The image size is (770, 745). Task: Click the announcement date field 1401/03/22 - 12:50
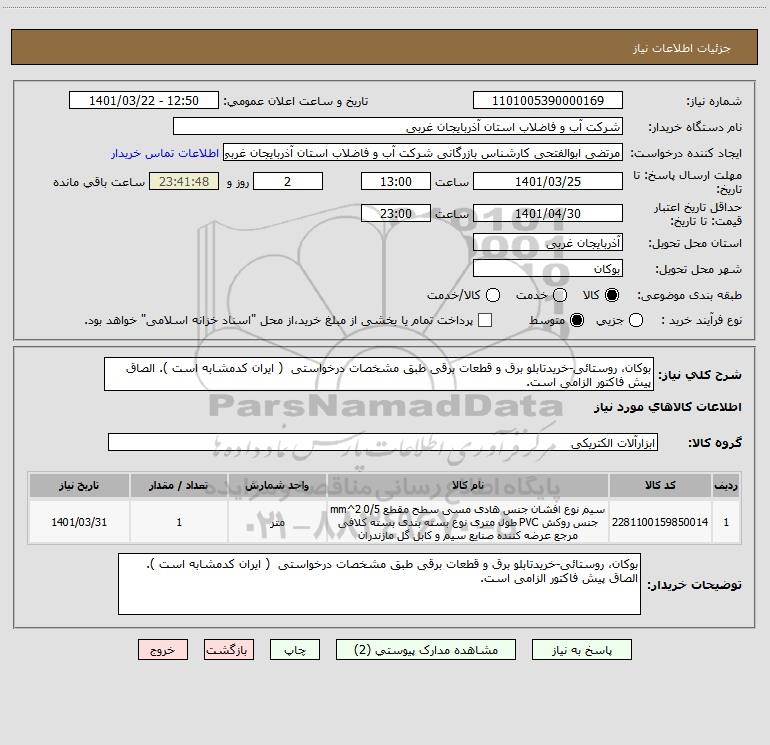(144, 101)
